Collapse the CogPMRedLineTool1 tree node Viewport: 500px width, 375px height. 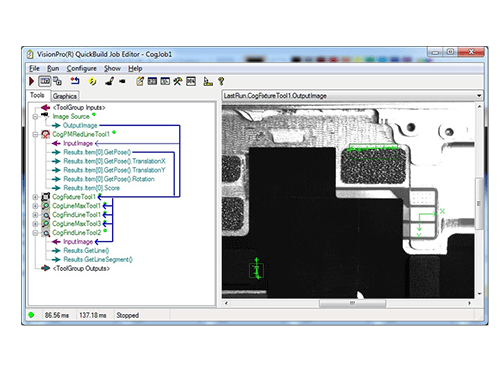point(35,135)
